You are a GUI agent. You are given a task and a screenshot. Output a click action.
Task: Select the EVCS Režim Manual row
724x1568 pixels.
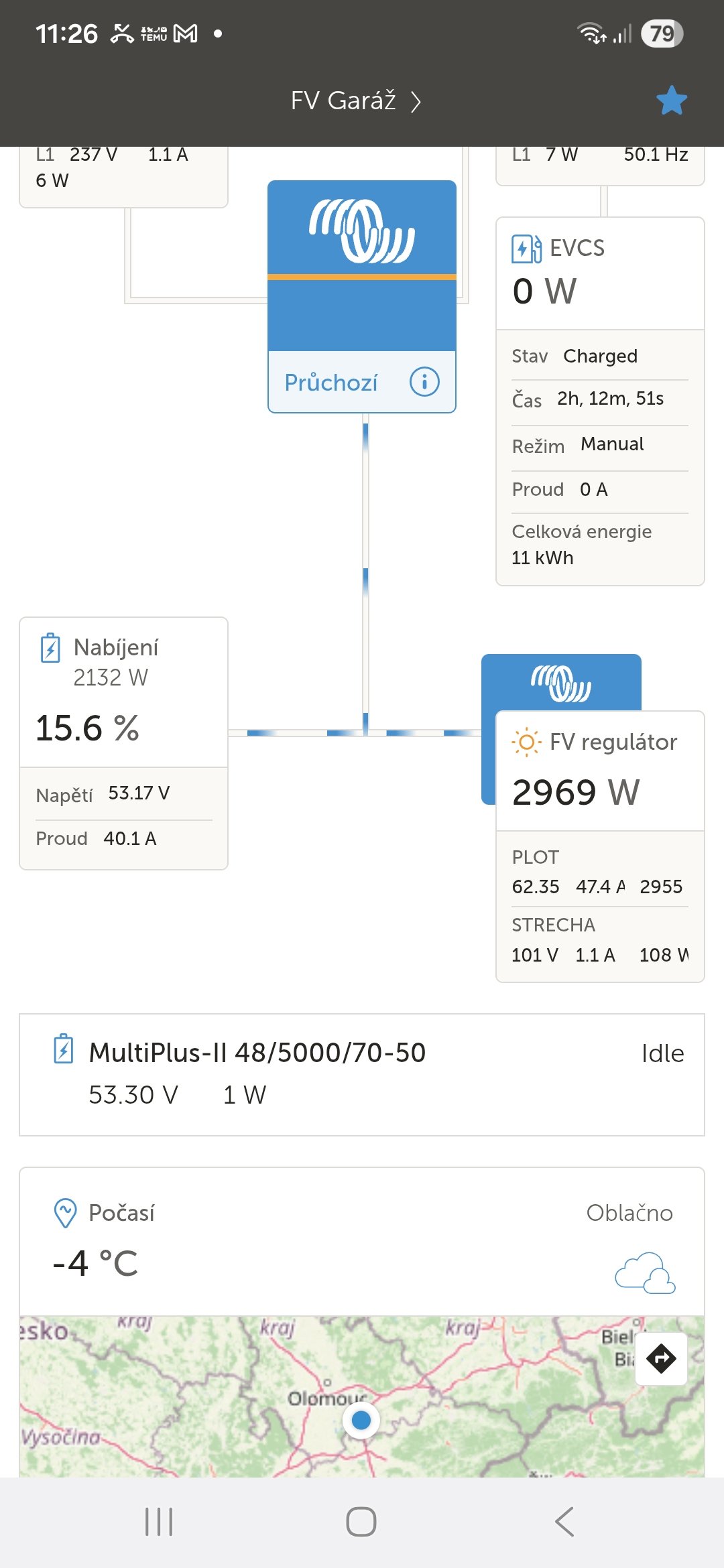pos(599,445)
